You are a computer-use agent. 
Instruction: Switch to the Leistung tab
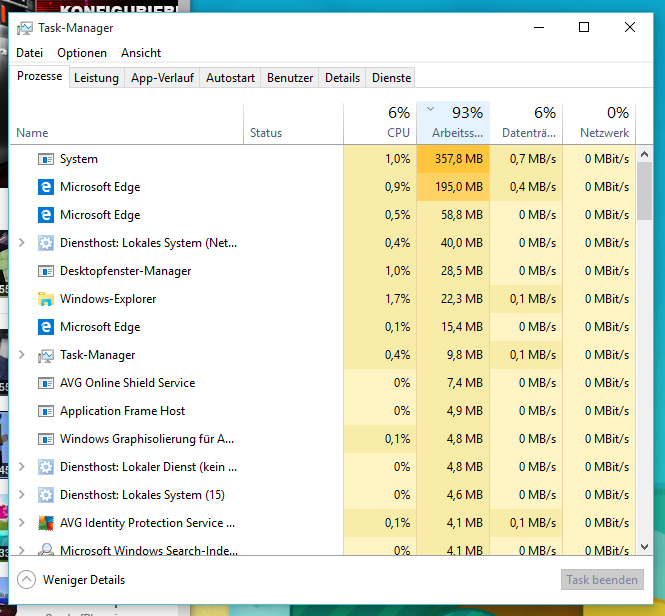click(96, 78)
